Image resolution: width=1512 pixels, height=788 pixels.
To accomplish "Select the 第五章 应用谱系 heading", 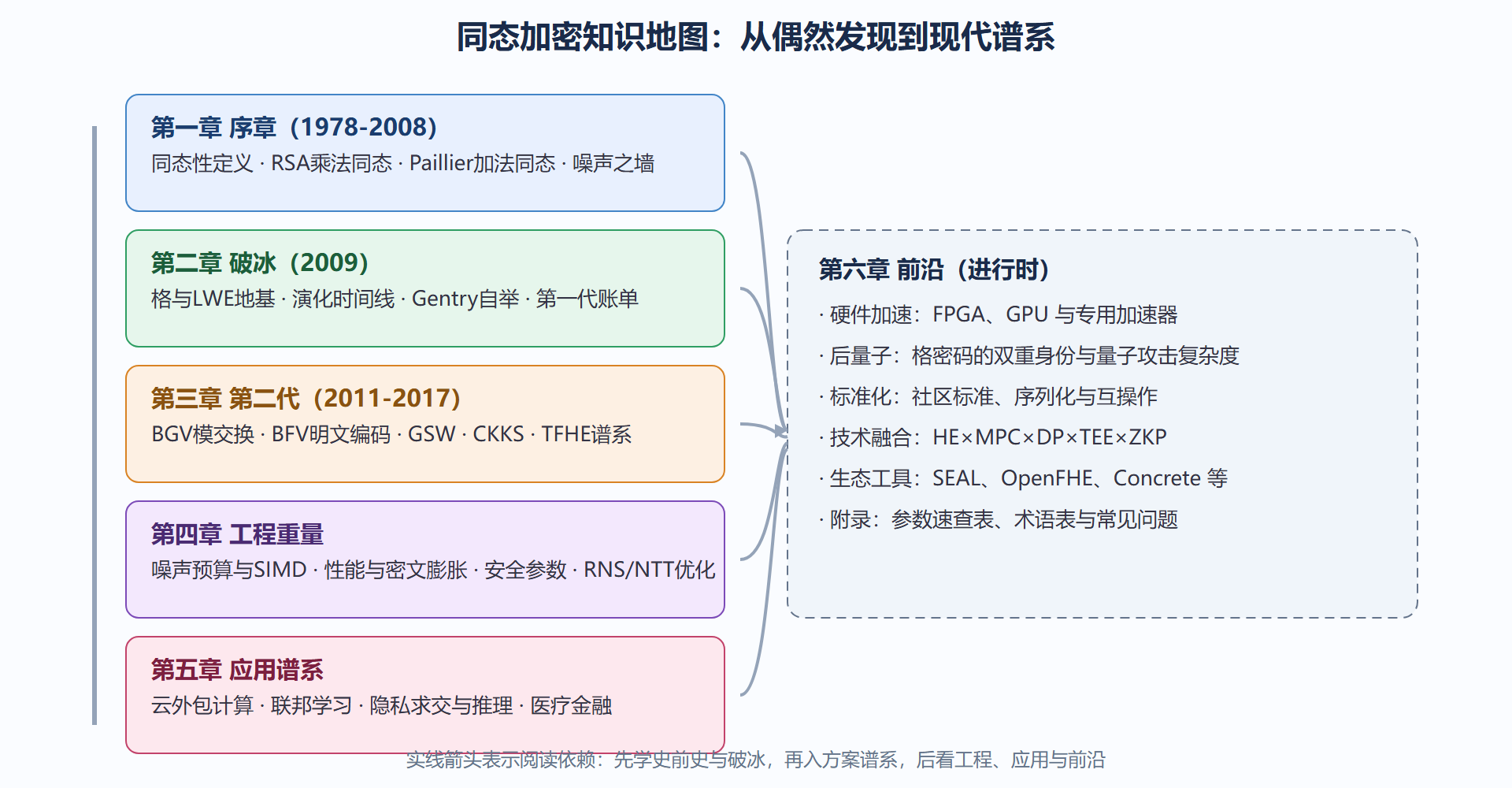I will [x=237, y=669].
